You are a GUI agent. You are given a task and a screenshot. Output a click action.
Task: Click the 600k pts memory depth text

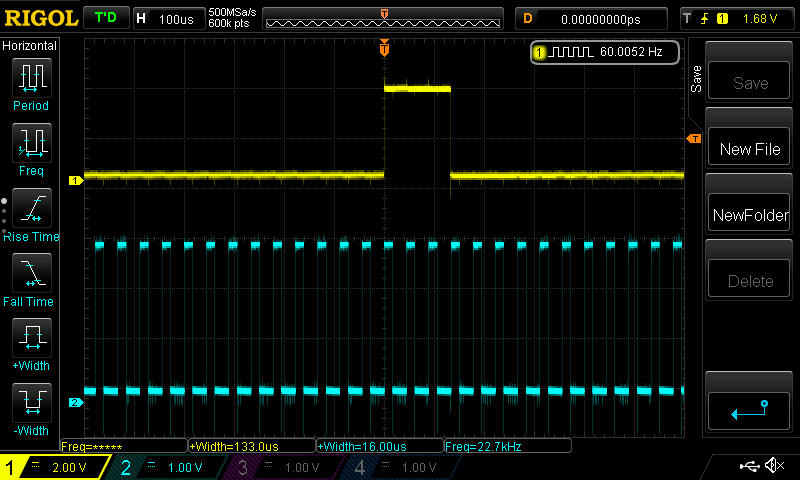pos(229,23)
